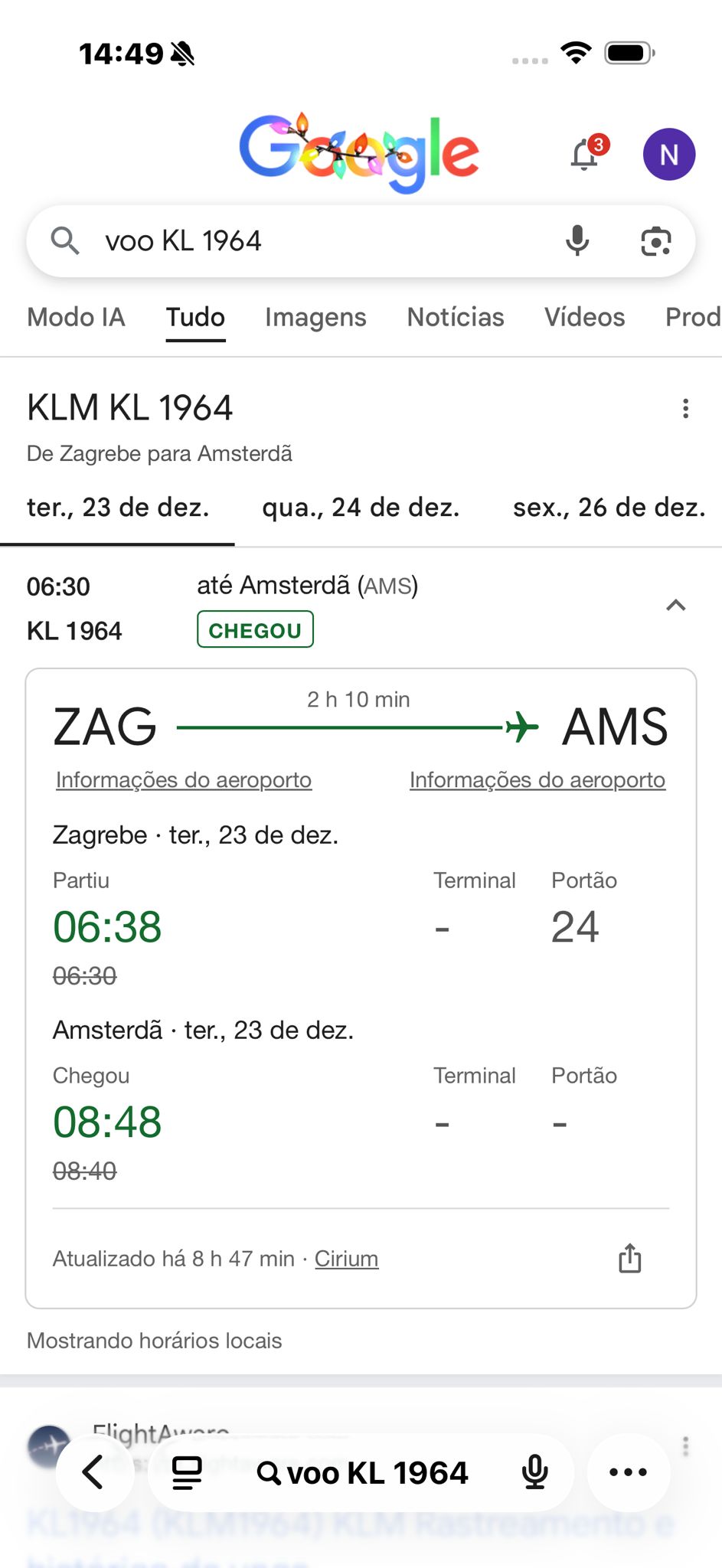Select the sex., 26 de dez. date
Image resolution: width=722 pixels, height=1568 pixels.
[609, 507]
